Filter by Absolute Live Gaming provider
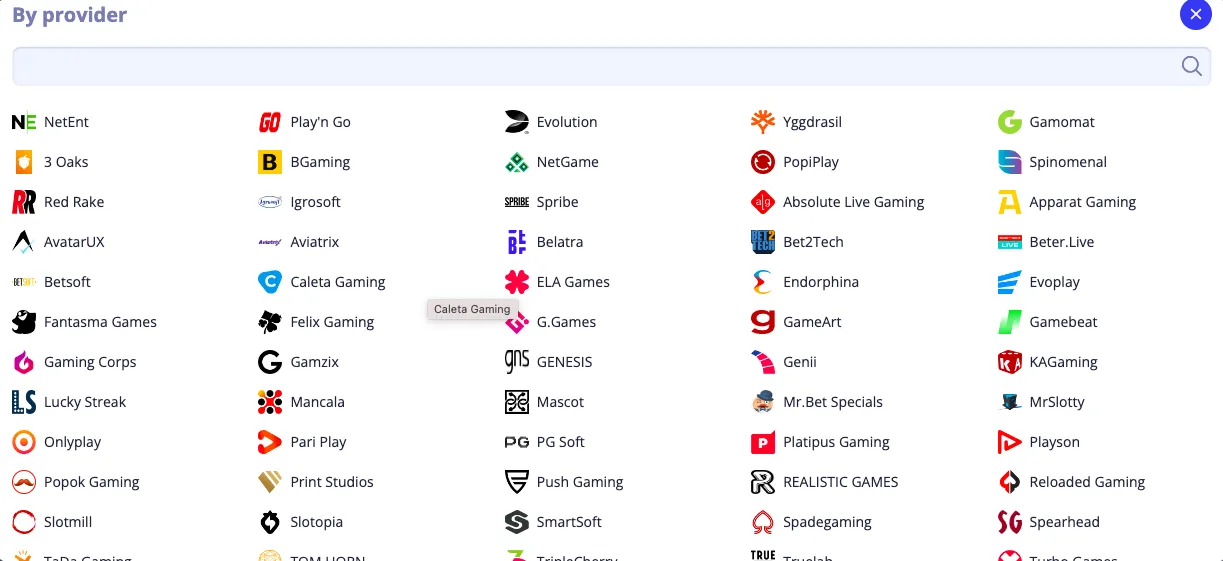This screenshot has height=561, width=1223. (x=853, y=202)
